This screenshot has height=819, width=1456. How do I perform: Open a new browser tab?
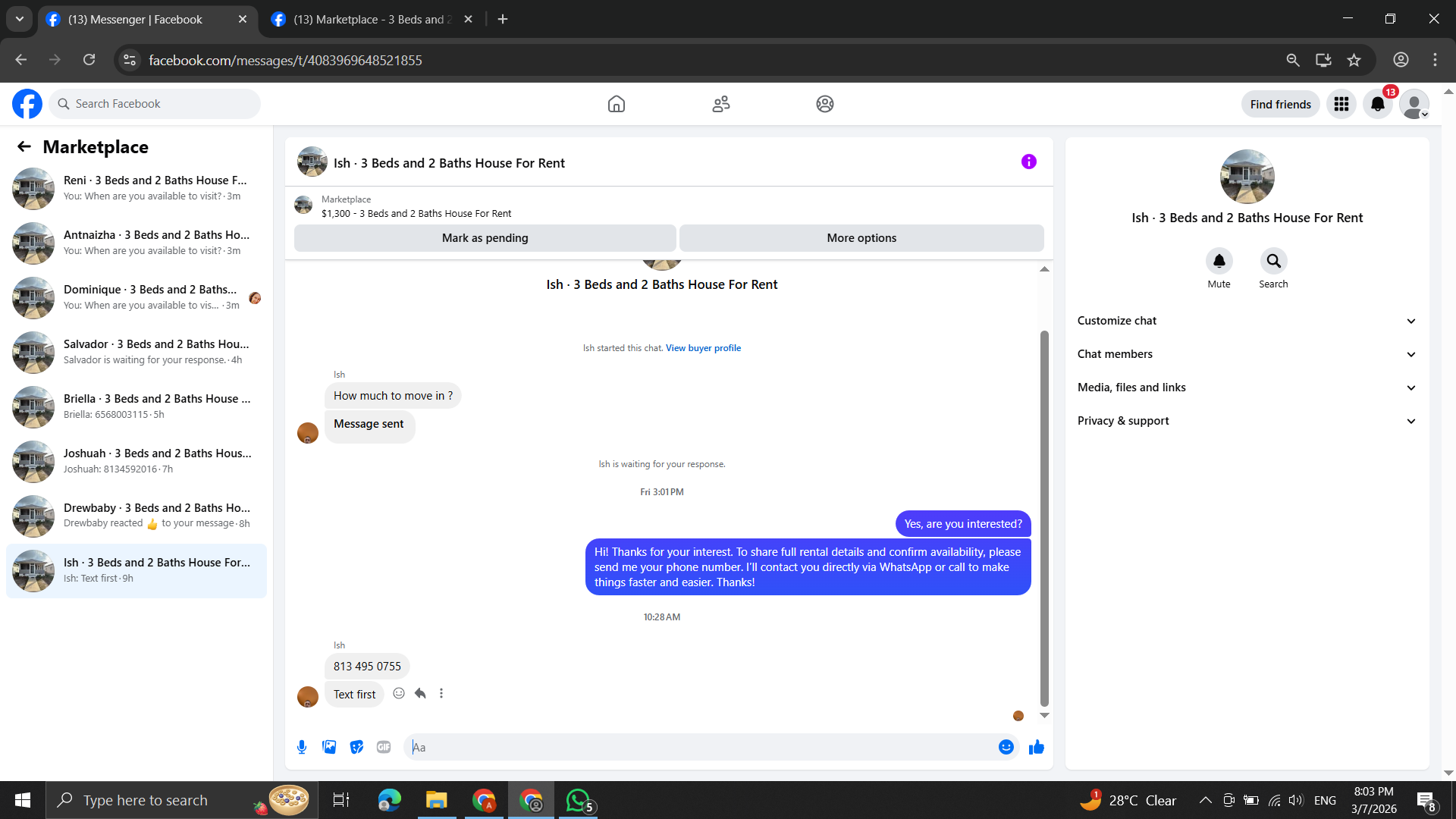(x=503, y=19)
